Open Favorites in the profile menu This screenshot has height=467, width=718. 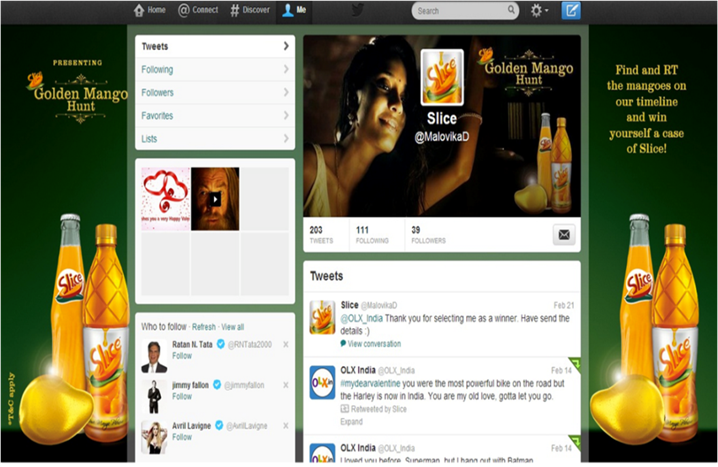tap(215, 116)
